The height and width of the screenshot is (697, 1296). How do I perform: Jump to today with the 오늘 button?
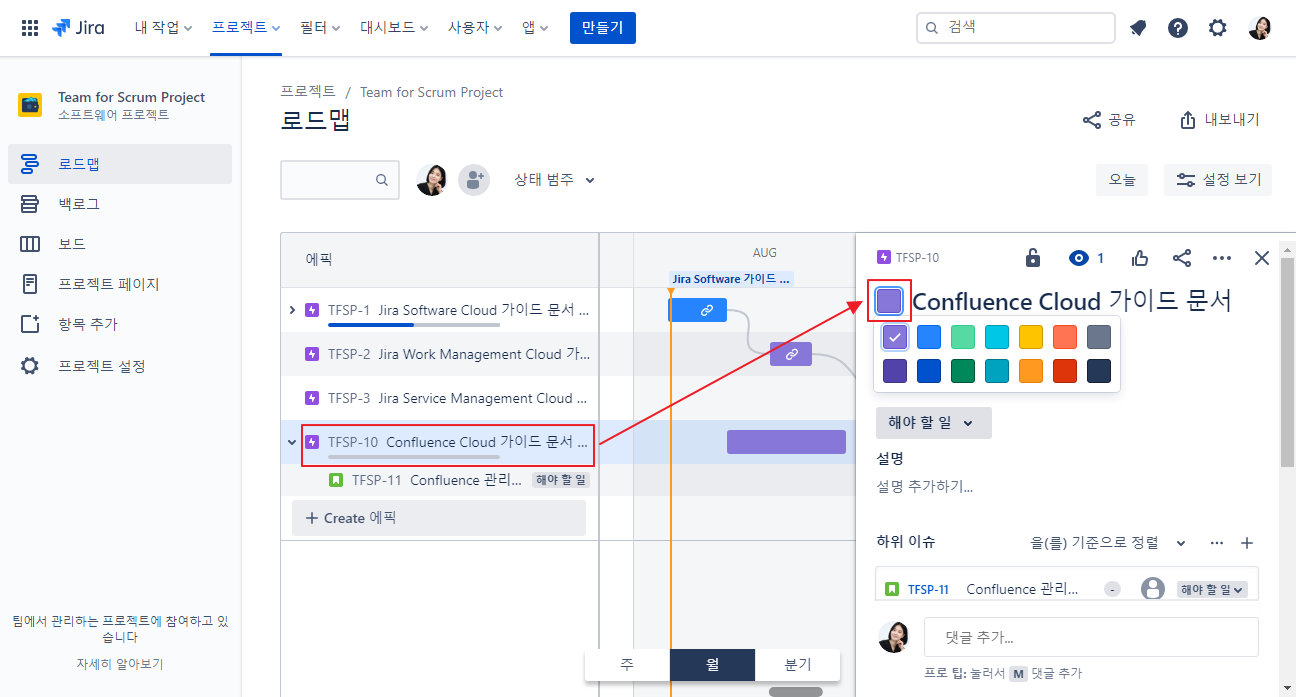coord(1122,180)
